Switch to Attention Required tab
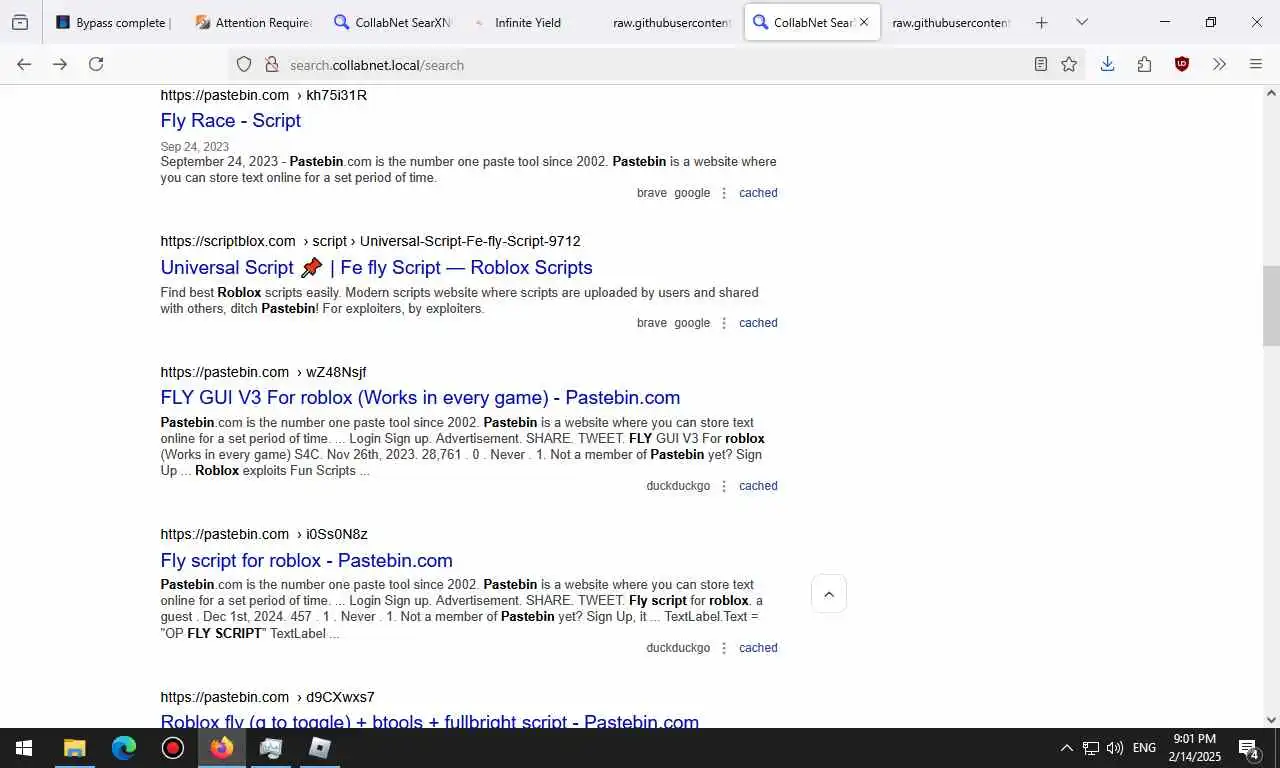 (254, 22)
